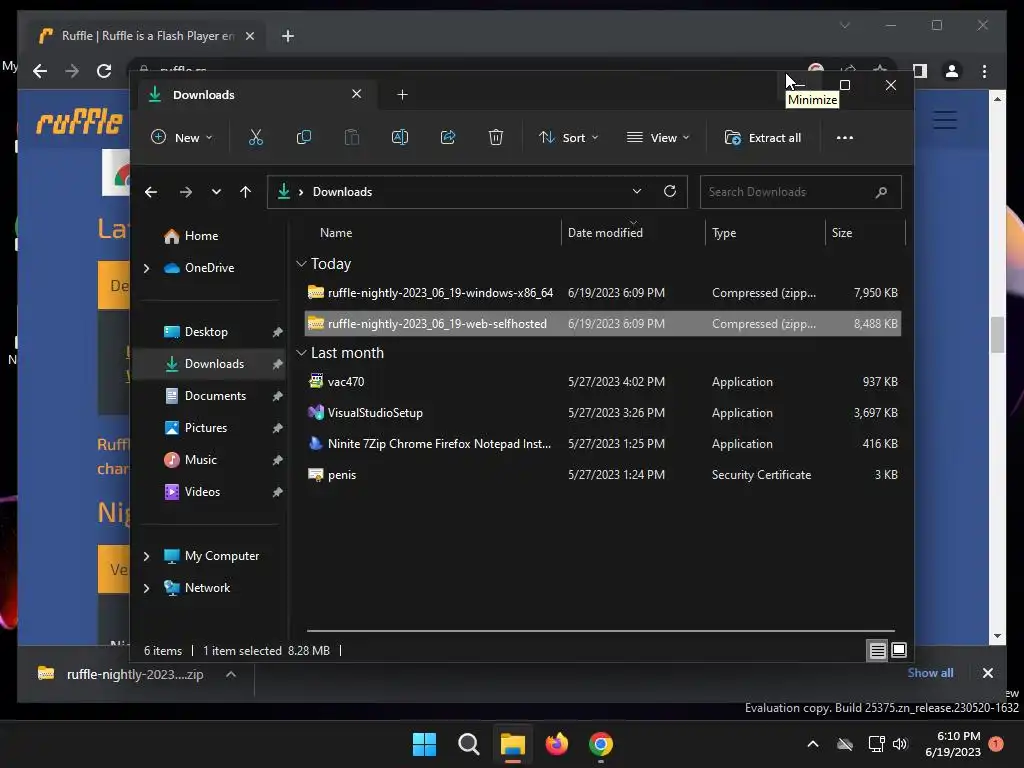Open Firefox from the taskbar

(x=556, y=744)
